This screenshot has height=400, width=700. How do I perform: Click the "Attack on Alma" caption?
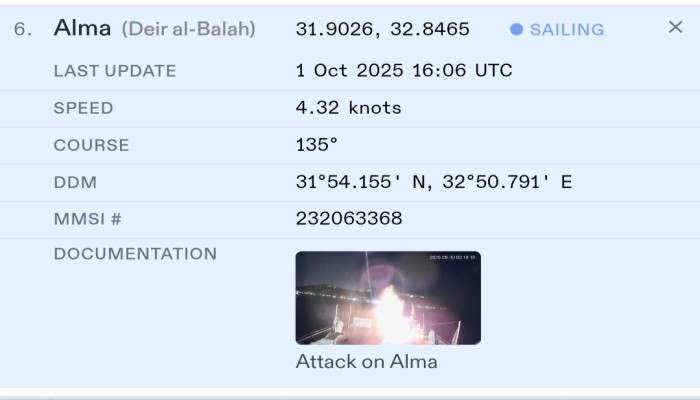point(366,362)
